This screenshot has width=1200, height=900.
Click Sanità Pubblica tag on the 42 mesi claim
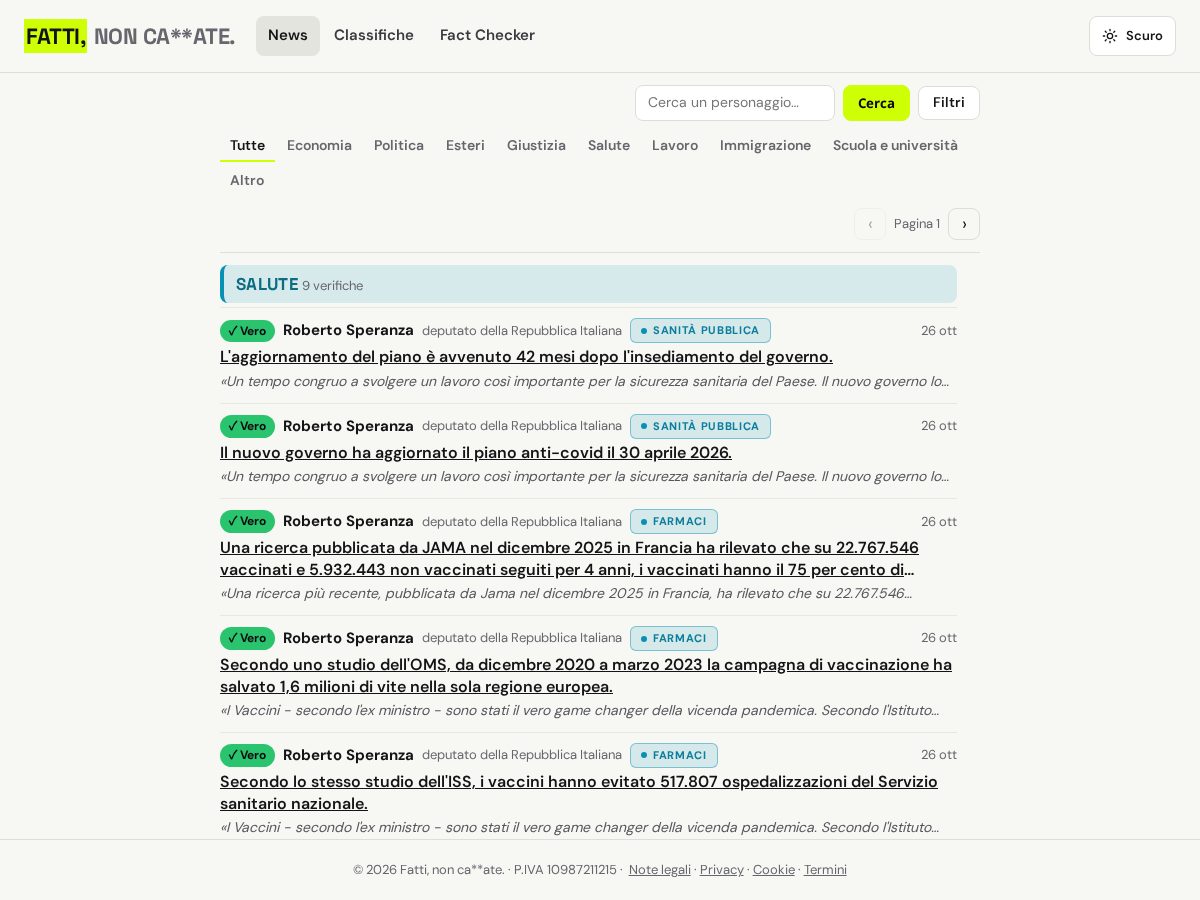click(x=700, y=331)
